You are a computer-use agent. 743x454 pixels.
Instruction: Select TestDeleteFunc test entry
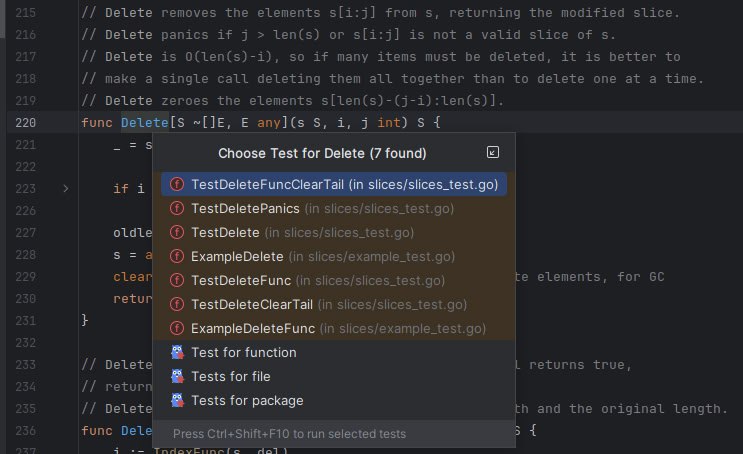(334, 281)
